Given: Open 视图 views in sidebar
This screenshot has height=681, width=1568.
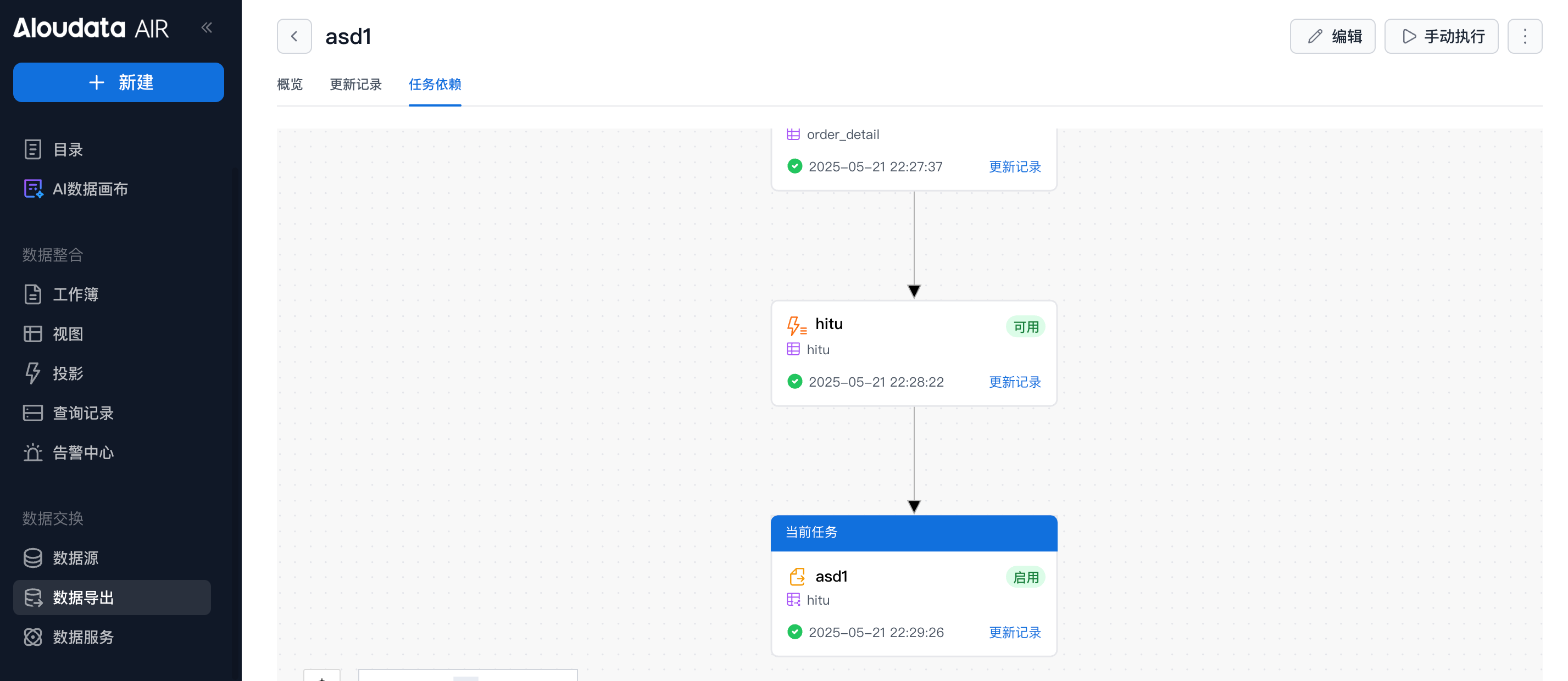Looking at the screenshot, I should point(67,334).
